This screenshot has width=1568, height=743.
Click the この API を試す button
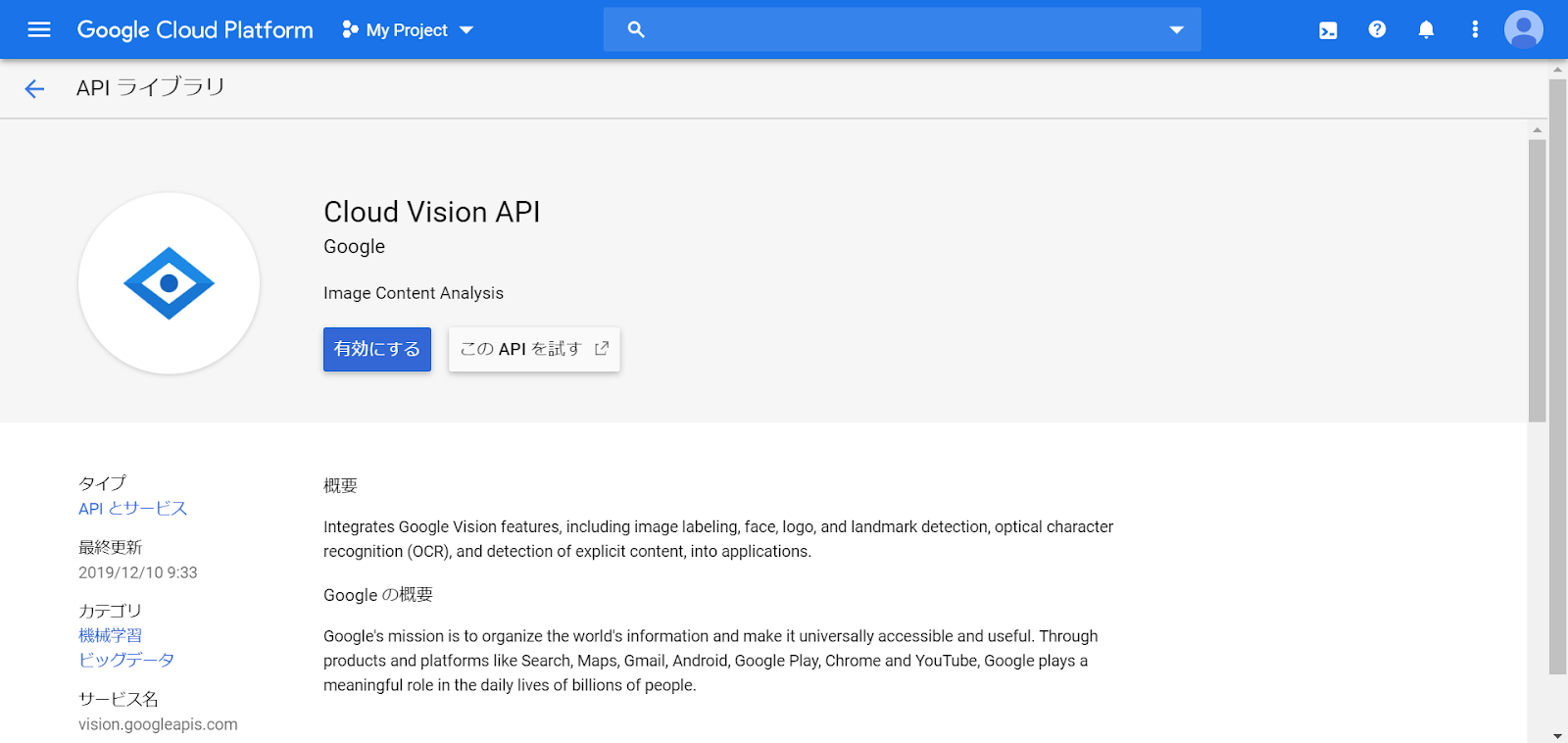click(534, 349)
